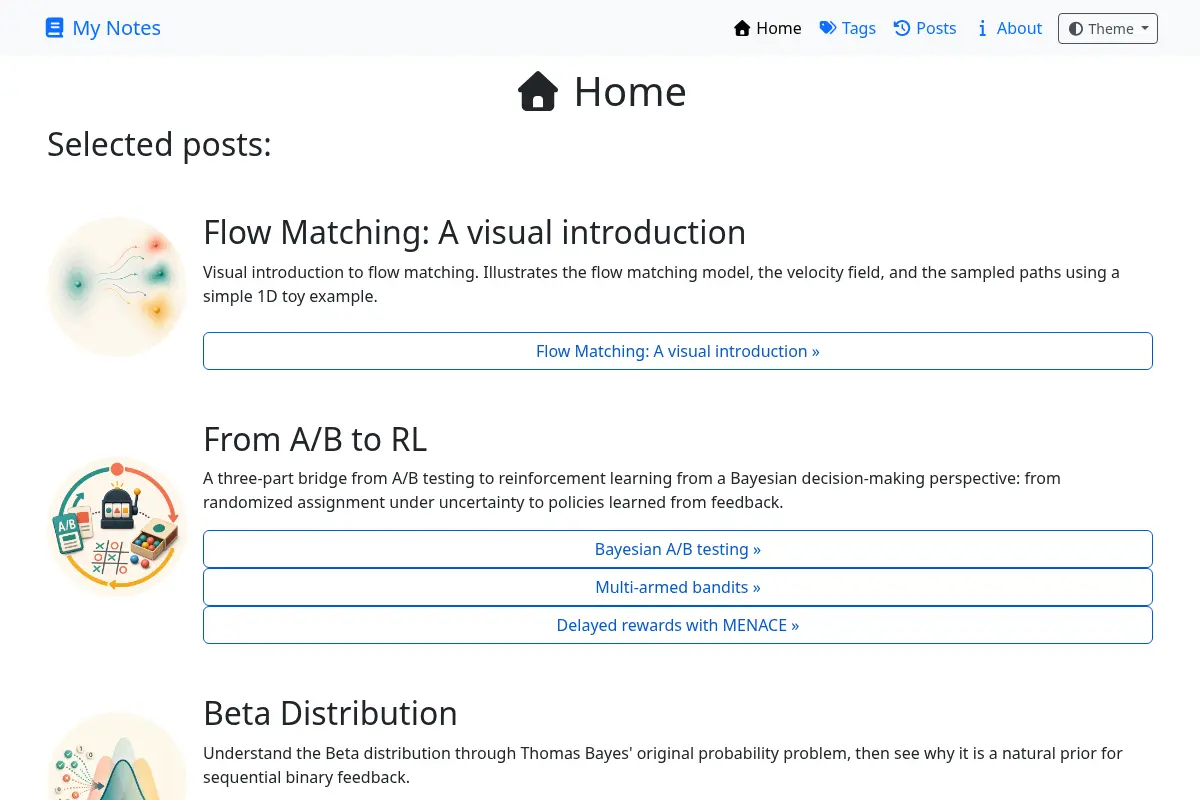Screen dimensions: 1200x800
Task: Click the info icon beside About
Action: click(x=982, y=28)
